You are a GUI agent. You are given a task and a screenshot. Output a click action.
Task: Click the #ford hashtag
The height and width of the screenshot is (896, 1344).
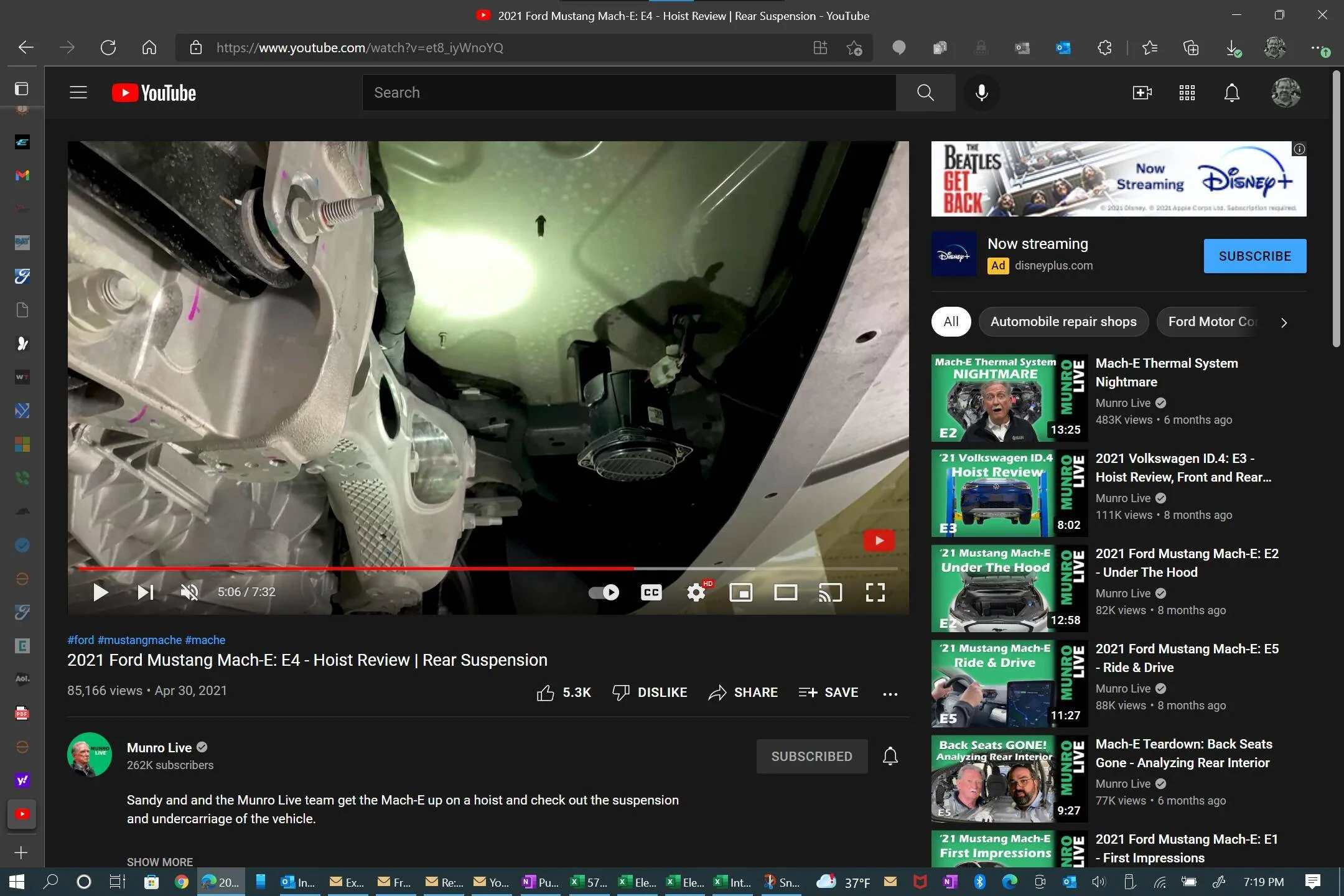pos(81,640)
